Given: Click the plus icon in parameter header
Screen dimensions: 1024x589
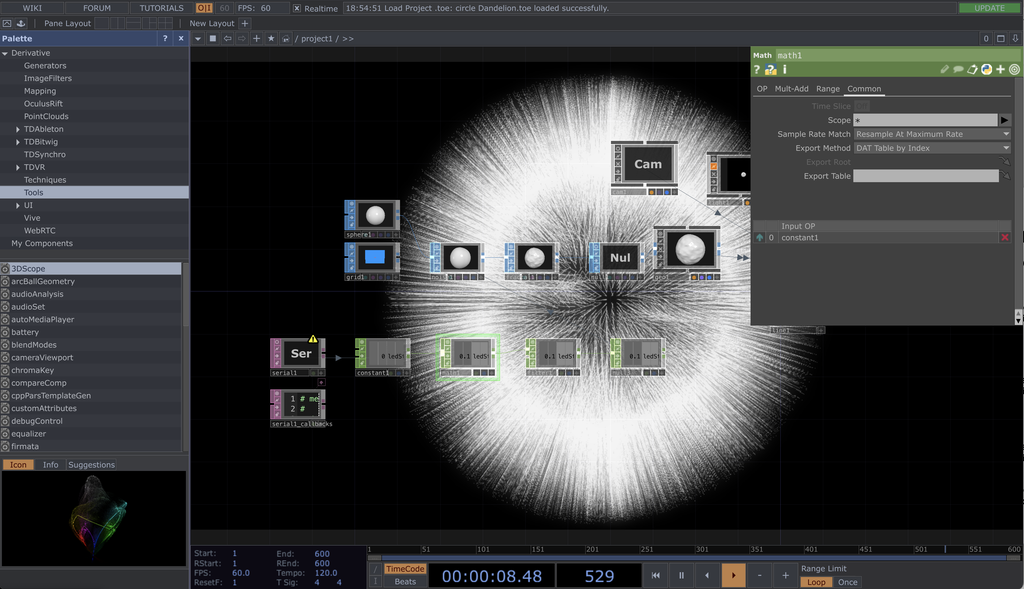Looking at the screenshot, I should [1000, 70].
